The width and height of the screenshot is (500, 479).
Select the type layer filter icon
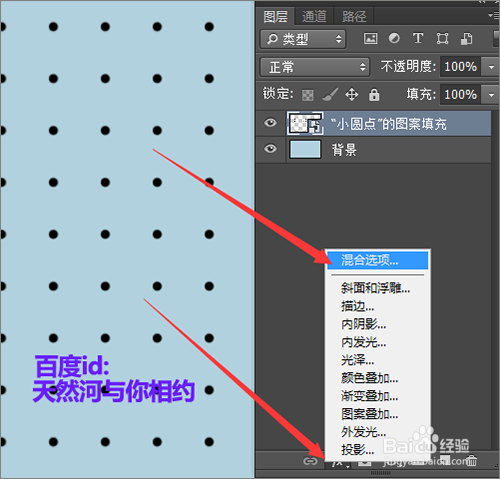click(418, 38)
